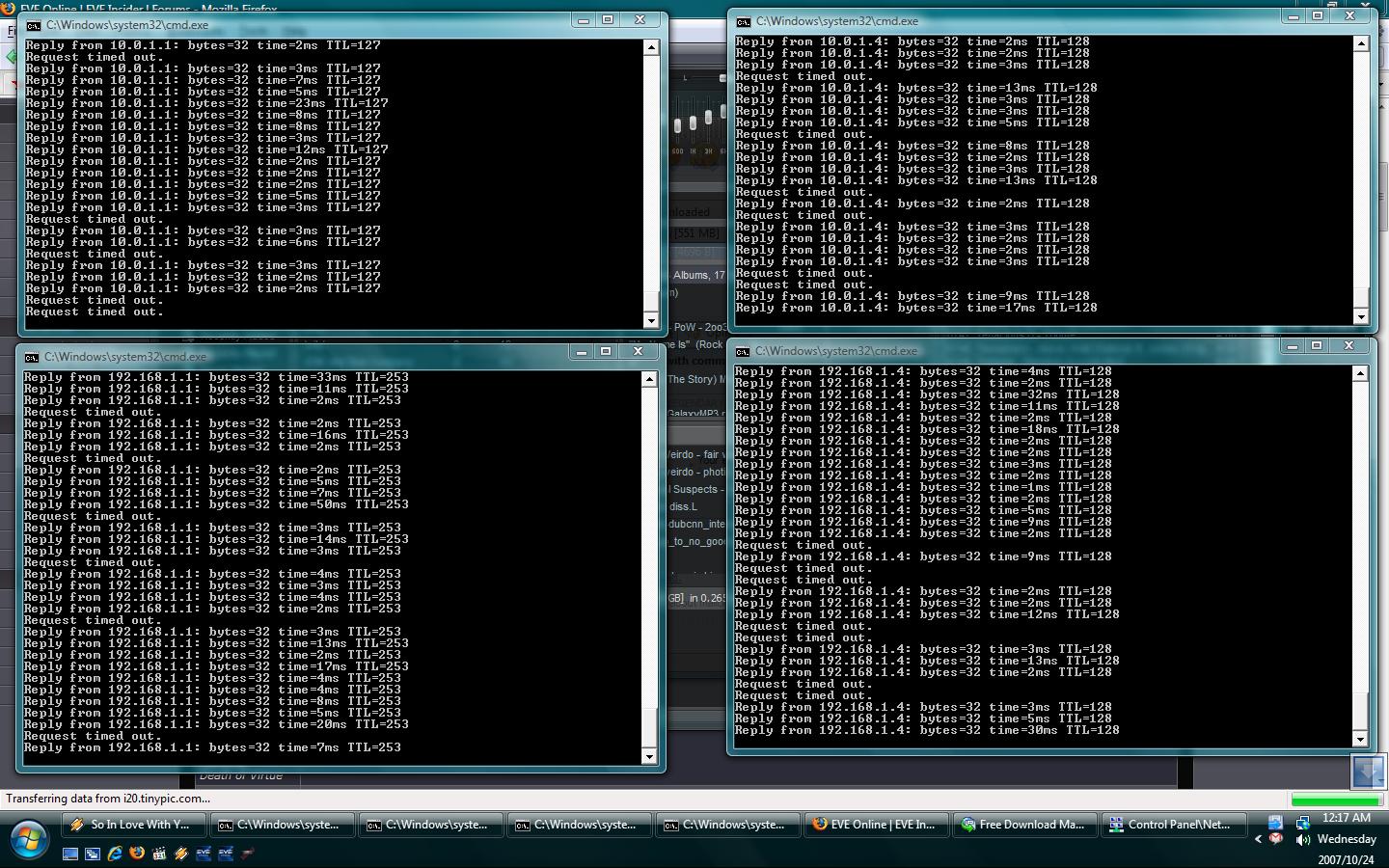Maximize the 10.0.1.1 ping cmd window
1389x868 pixels.
pyautogui.click(x=608, y=20)
